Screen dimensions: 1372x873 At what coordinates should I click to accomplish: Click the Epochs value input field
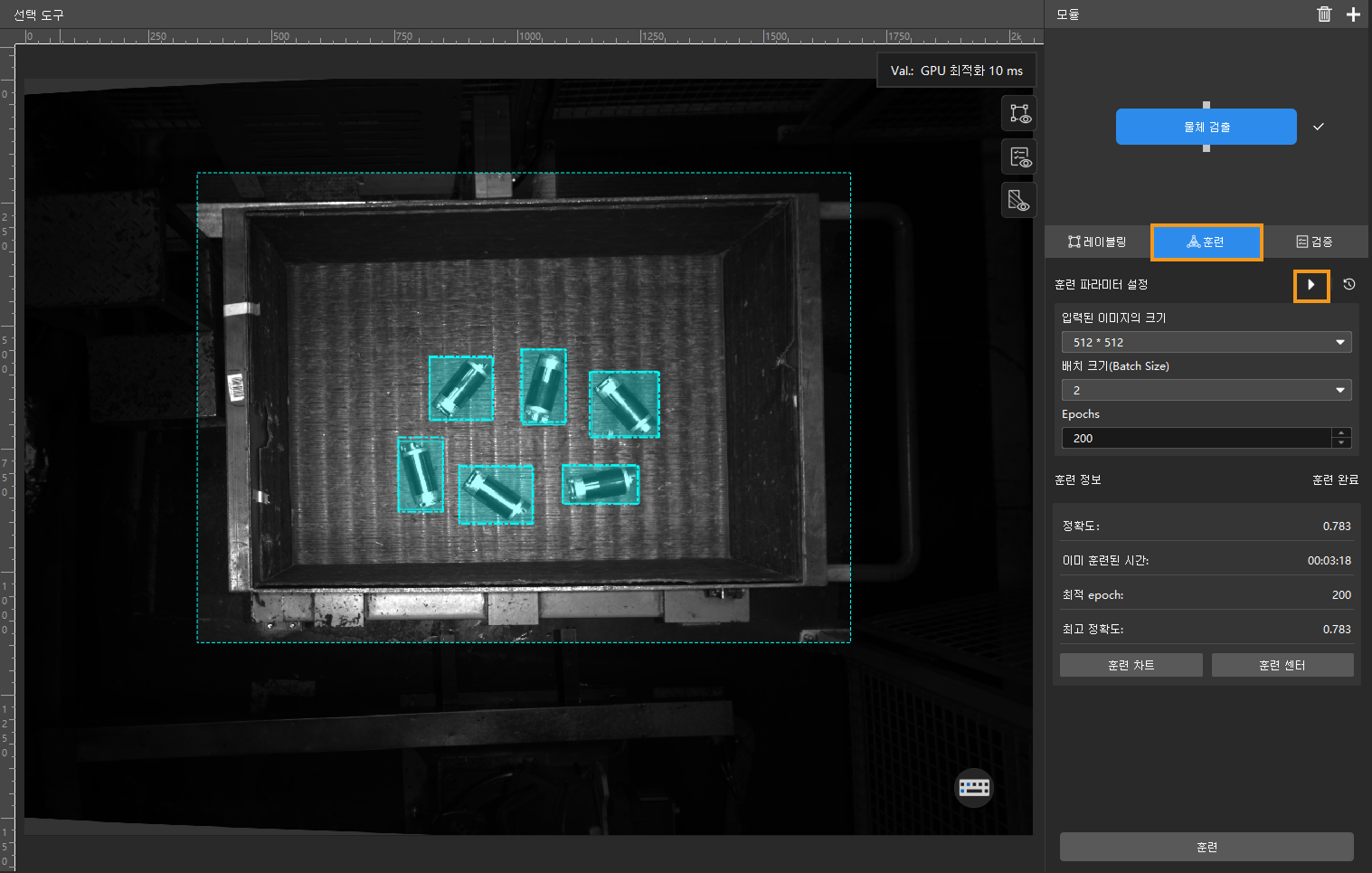tap(1194, 438)
